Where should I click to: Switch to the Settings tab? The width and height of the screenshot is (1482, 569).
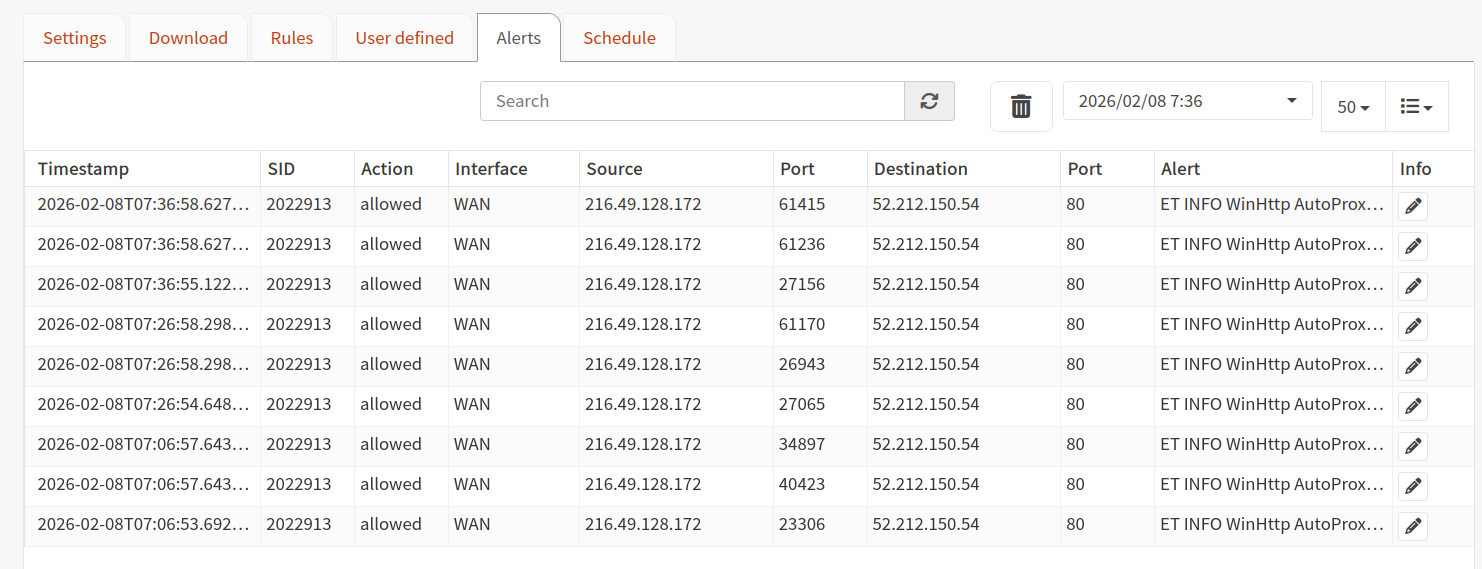pos(75,38)
